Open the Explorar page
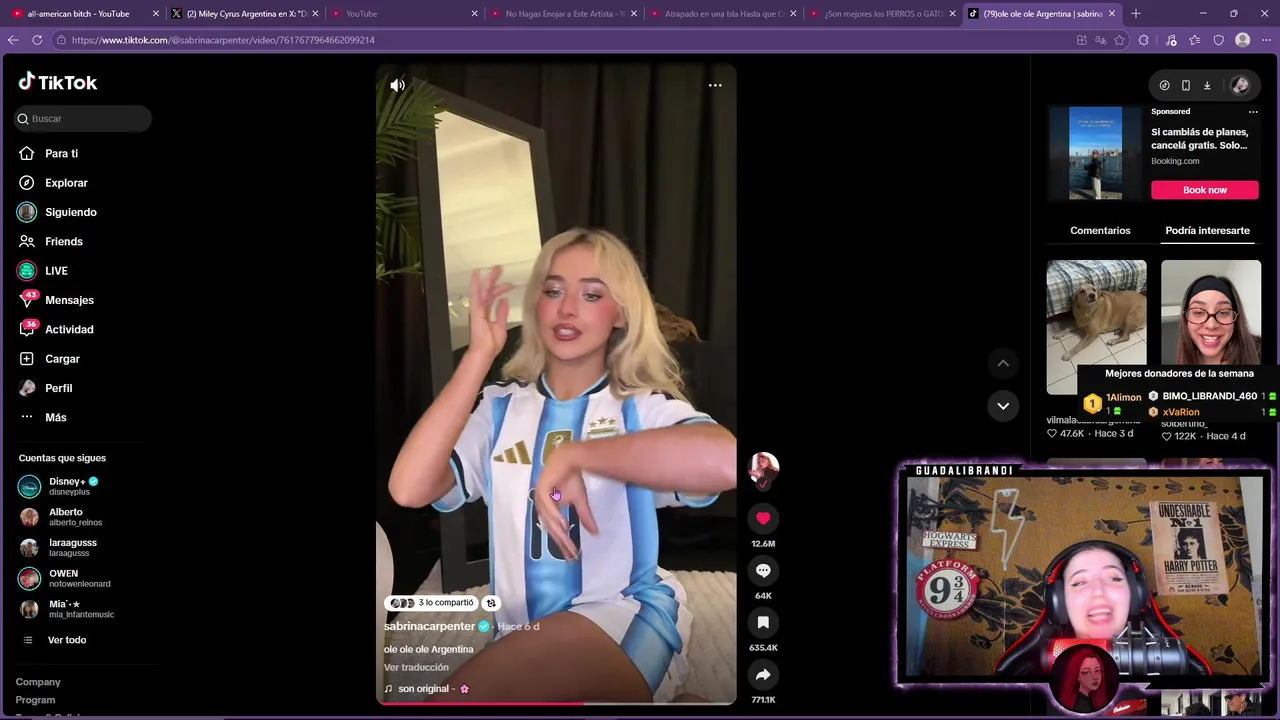Viewport: 1280px width, 720px height. tap(66, 183)
